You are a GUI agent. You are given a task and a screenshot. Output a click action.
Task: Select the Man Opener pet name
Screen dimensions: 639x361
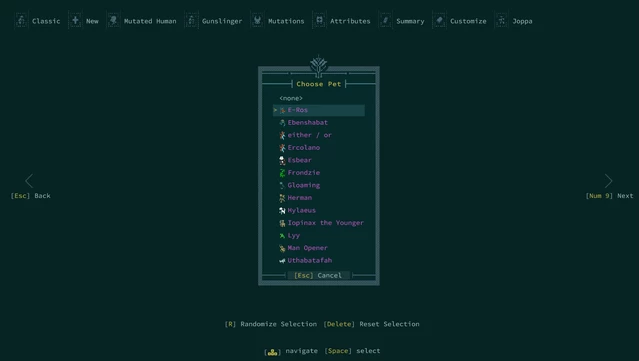coord(308,248)
